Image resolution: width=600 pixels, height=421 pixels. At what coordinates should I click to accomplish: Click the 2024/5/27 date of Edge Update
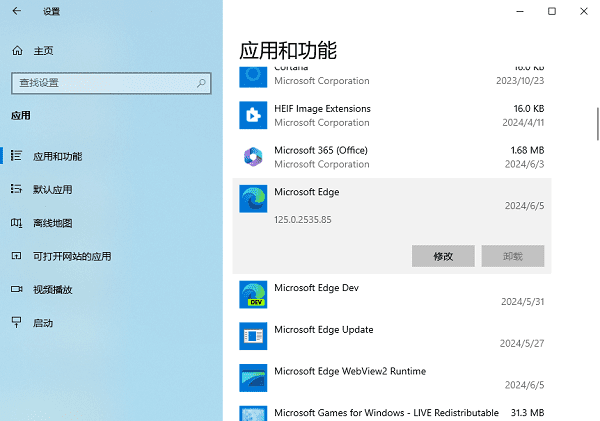coord(522,343)
